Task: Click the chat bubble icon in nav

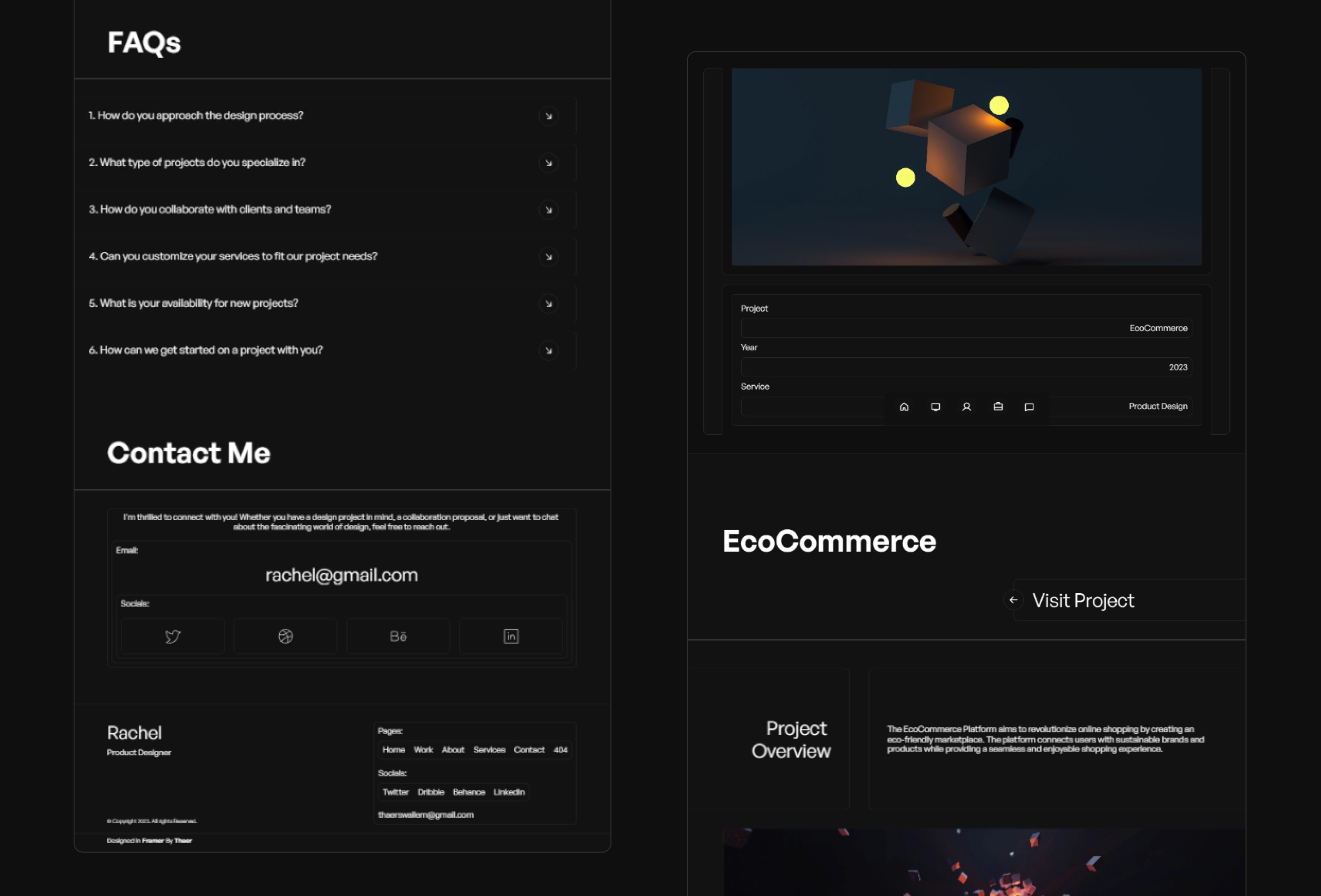Action: pos(1029,407)
